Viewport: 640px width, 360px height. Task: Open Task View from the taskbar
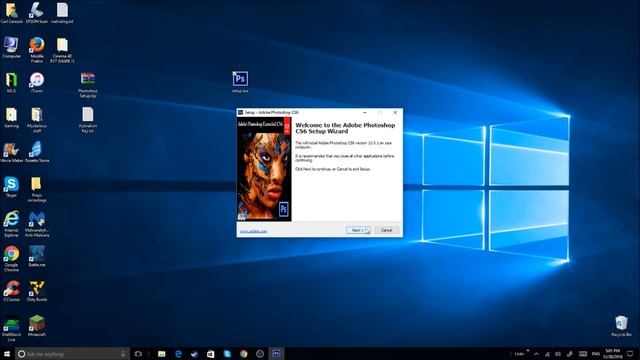(138, 354)
